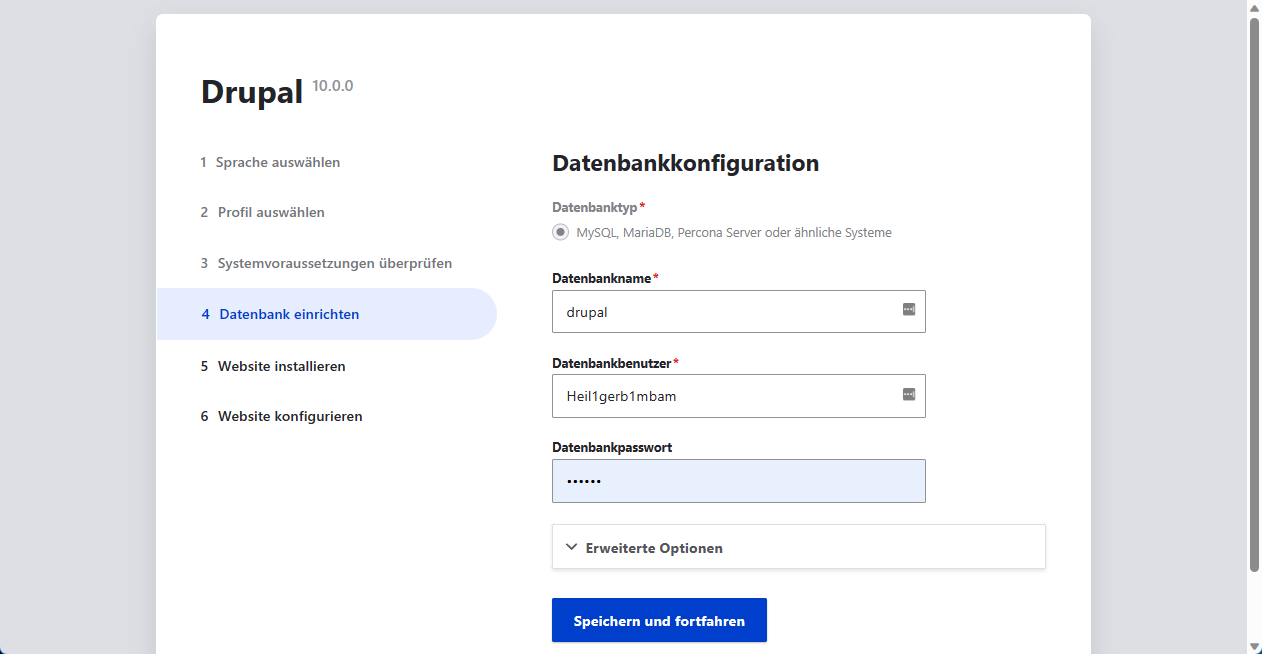The width and height of the screenshot is (1262, 654).
Task: Select the highlighted Datenbank einrichten step
Action: (288, 313)
